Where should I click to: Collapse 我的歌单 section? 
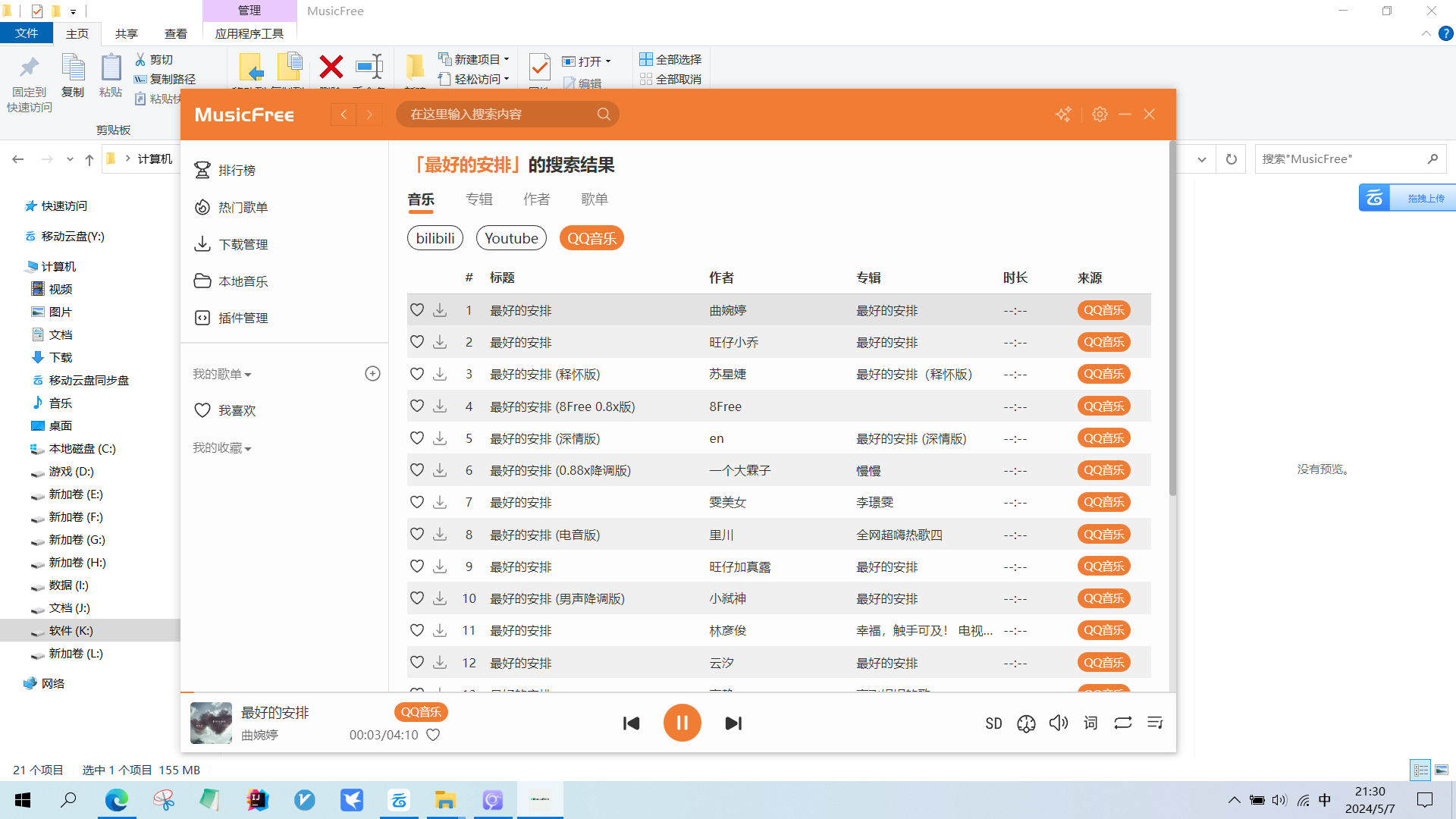pos(221,374)
